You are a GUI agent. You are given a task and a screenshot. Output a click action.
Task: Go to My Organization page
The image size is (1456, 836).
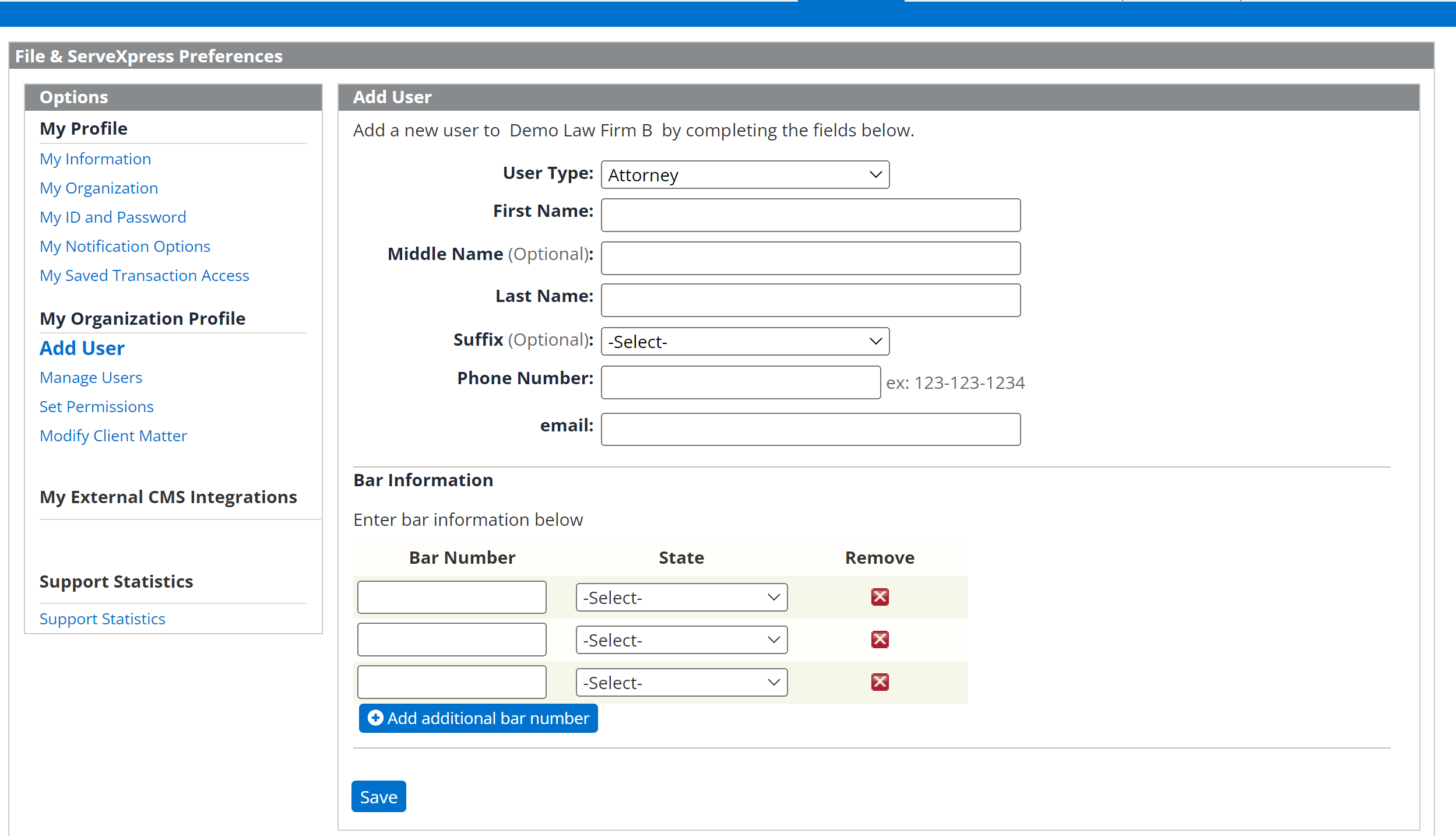(99, 188)
